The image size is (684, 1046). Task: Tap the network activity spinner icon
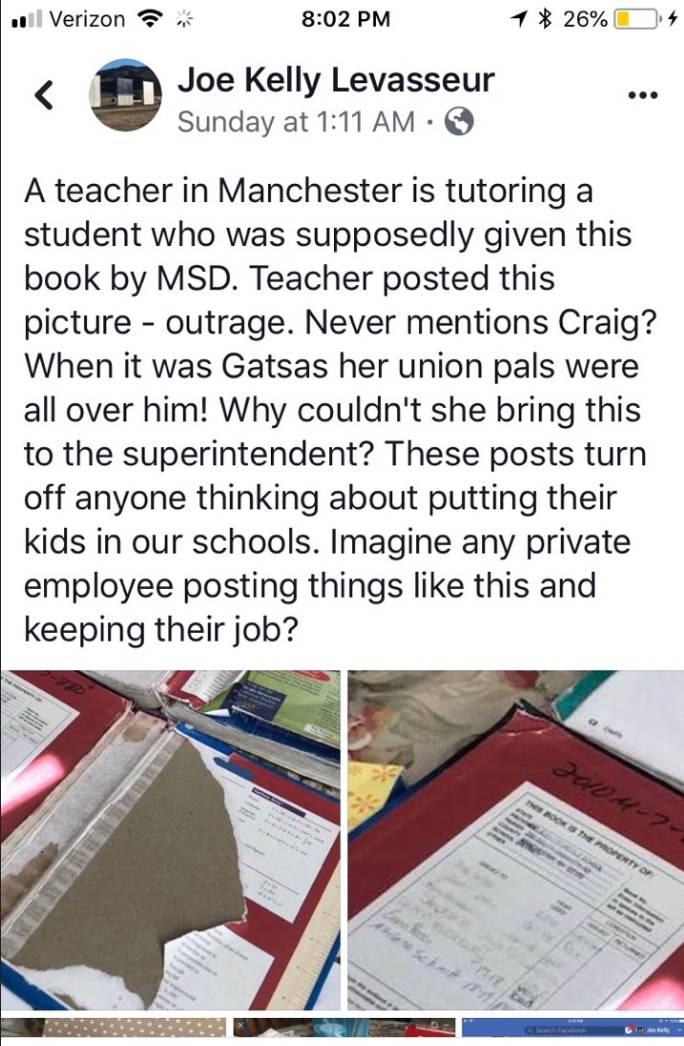point(184,19)
